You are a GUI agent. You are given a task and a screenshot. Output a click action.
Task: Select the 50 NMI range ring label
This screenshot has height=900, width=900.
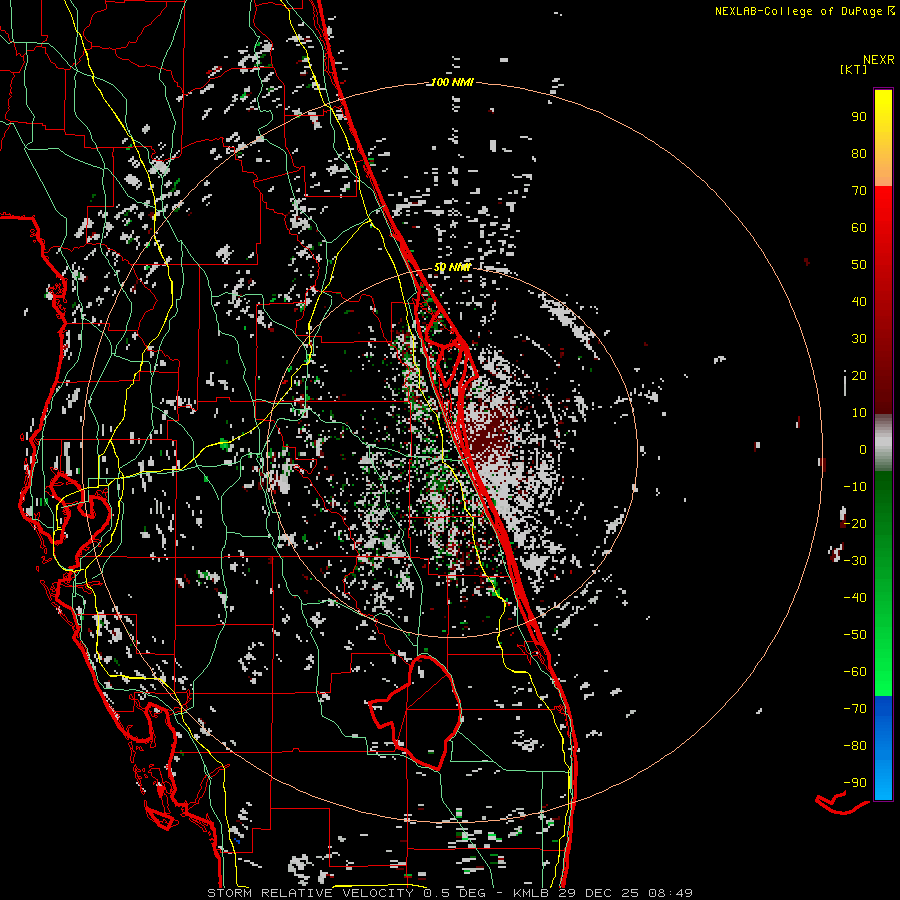452,268
